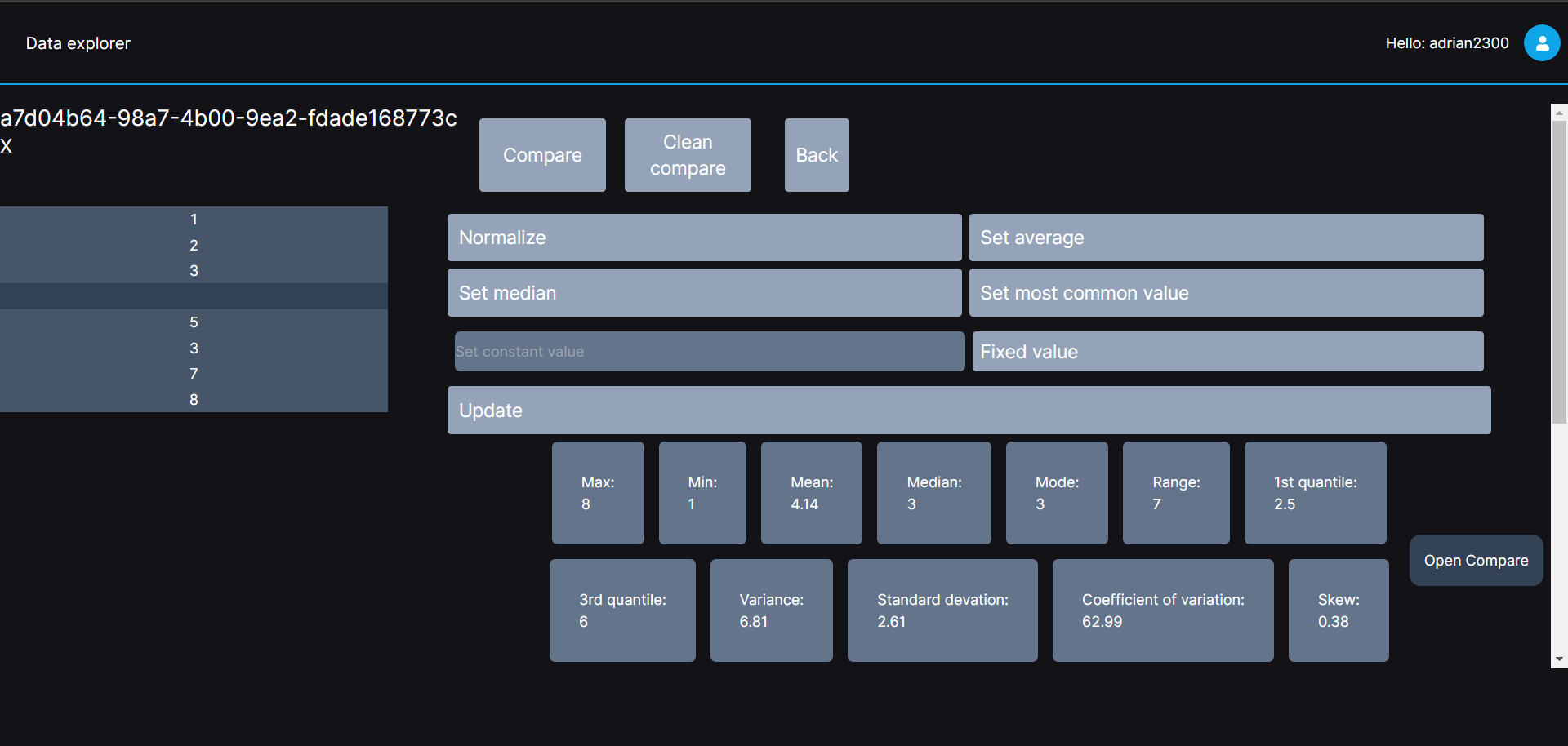
Task: Click the scrollbar down arrow
Action: tap(1559, 659)
